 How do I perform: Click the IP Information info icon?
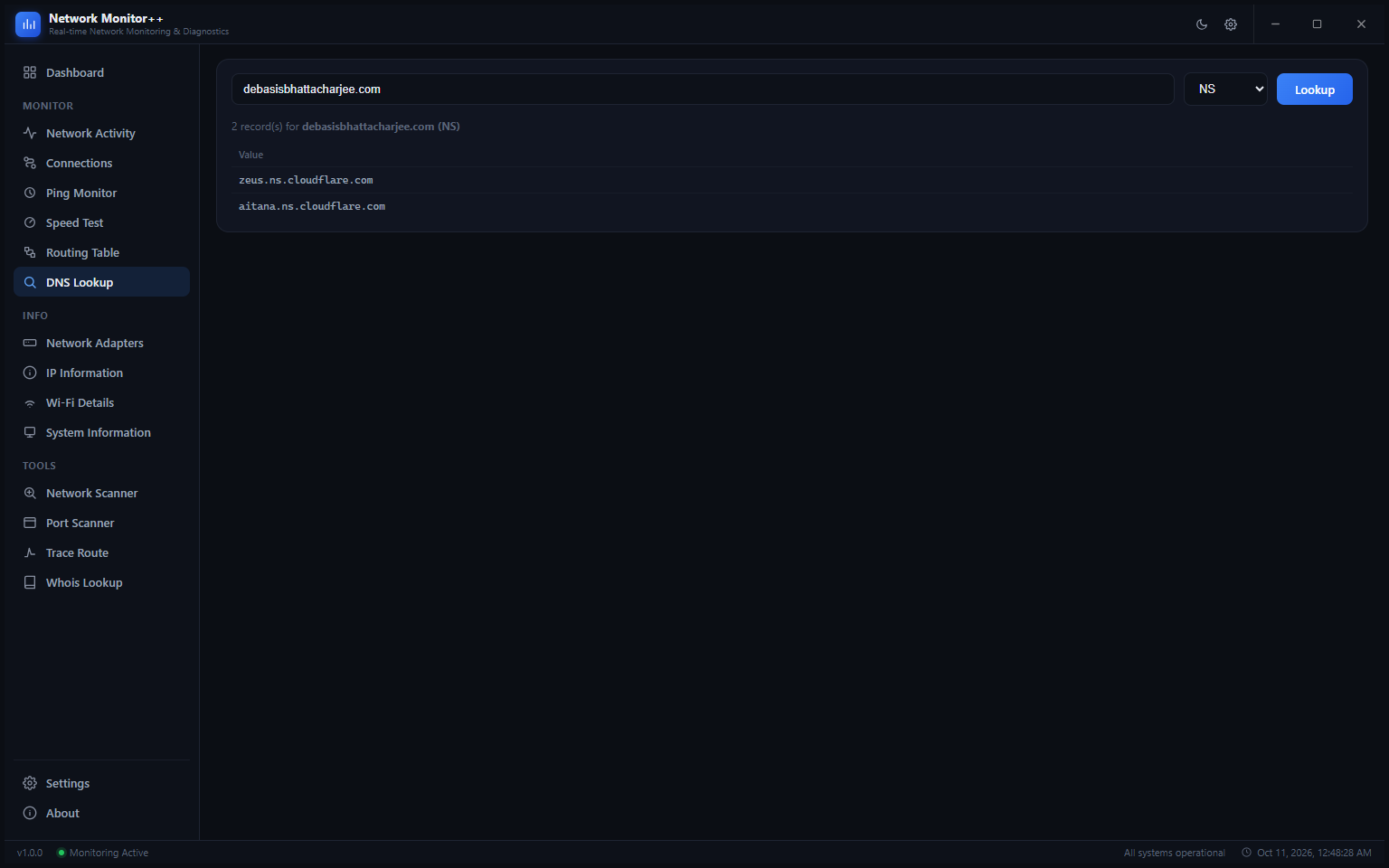pos(30,373)
